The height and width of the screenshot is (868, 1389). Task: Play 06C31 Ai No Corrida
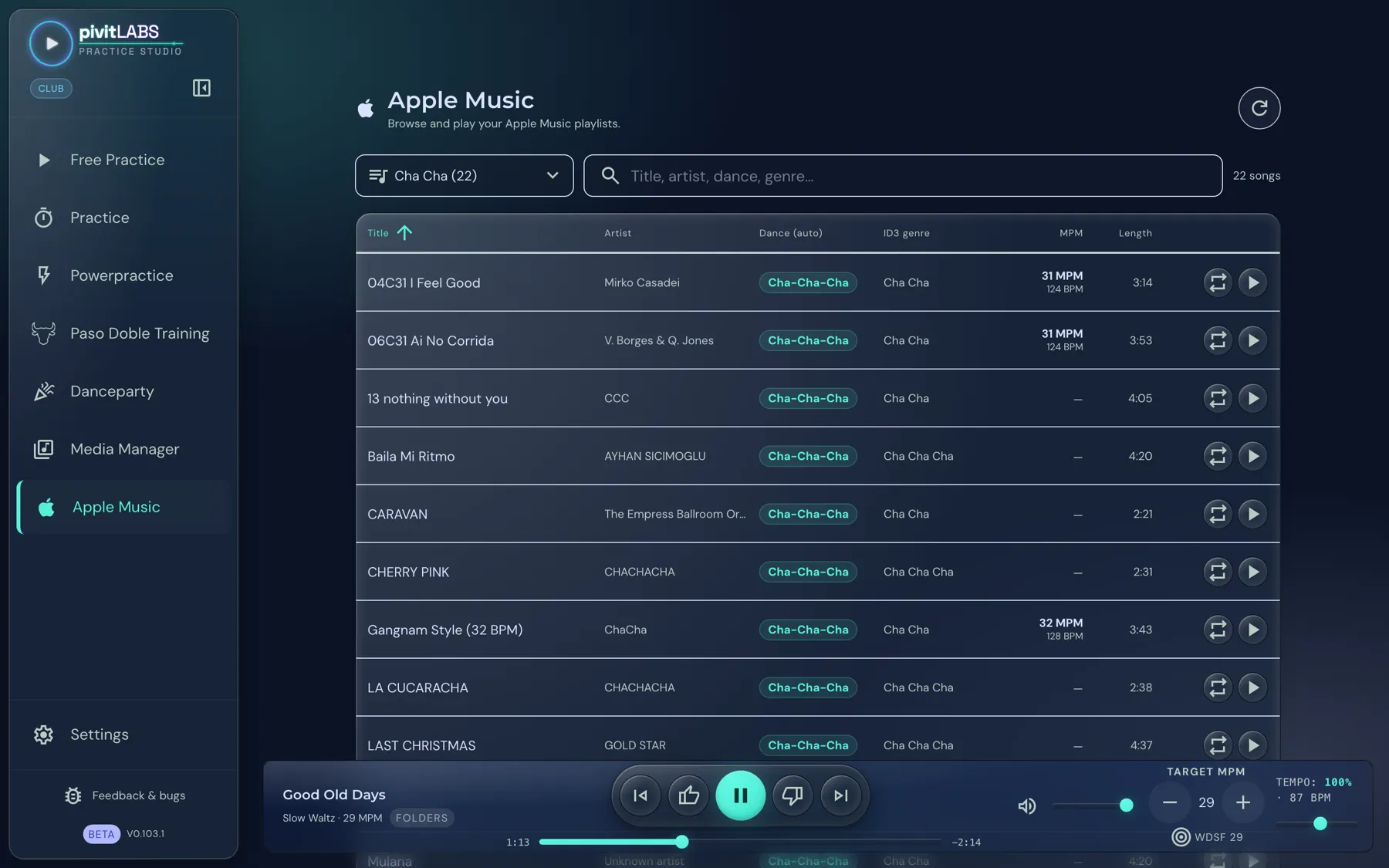1252,340
